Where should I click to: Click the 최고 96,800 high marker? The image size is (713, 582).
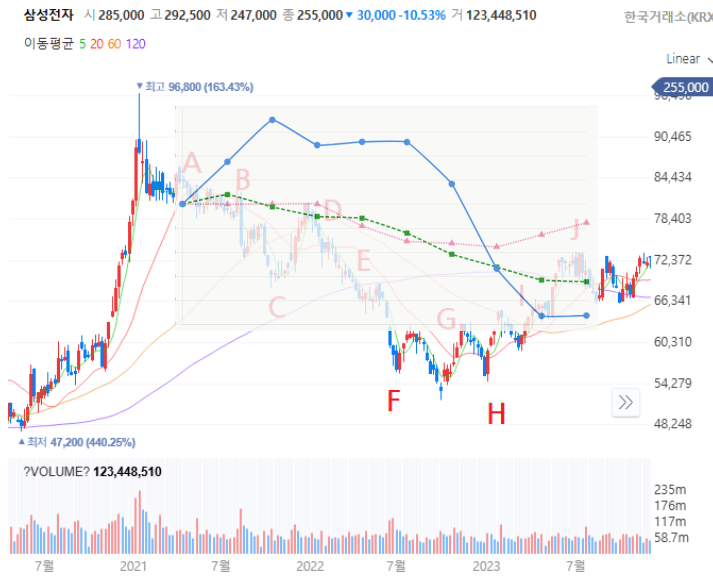click(195, 87)
